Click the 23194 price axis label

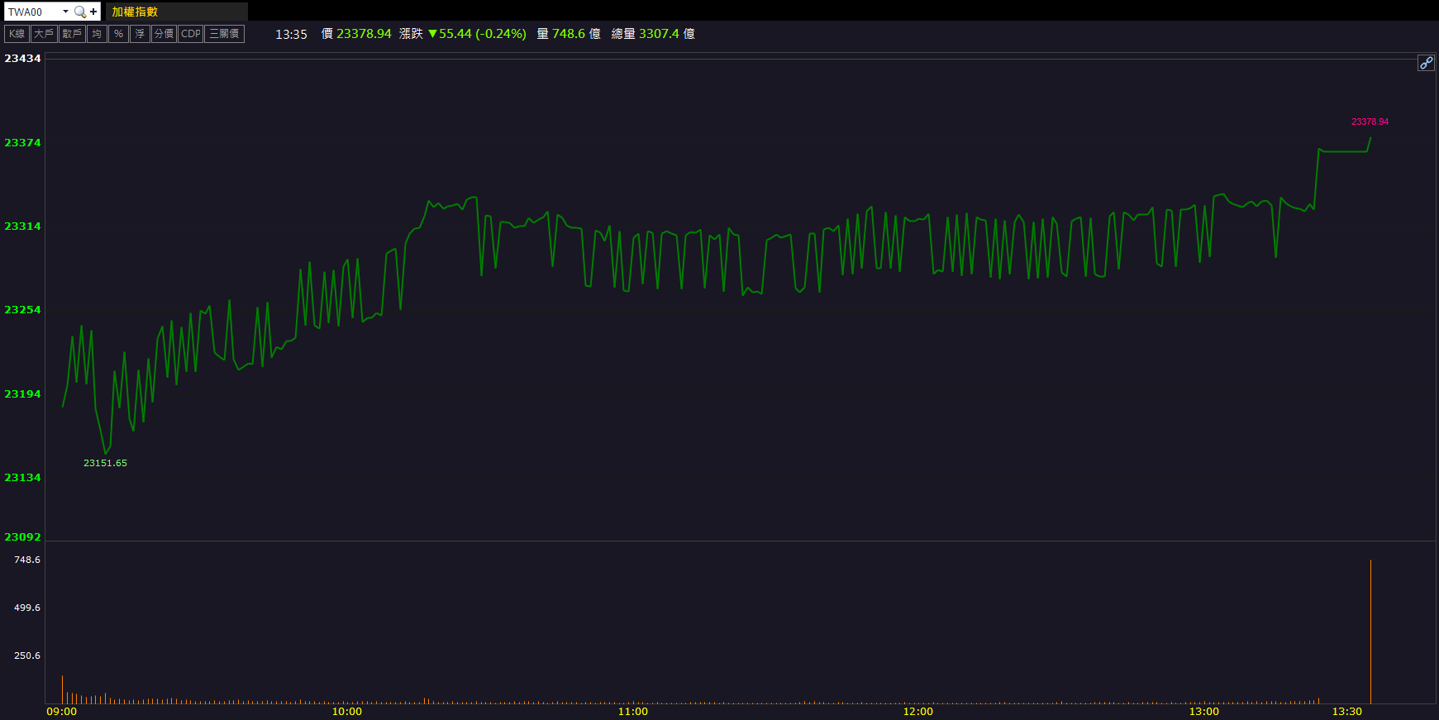(x=22, y=394)
